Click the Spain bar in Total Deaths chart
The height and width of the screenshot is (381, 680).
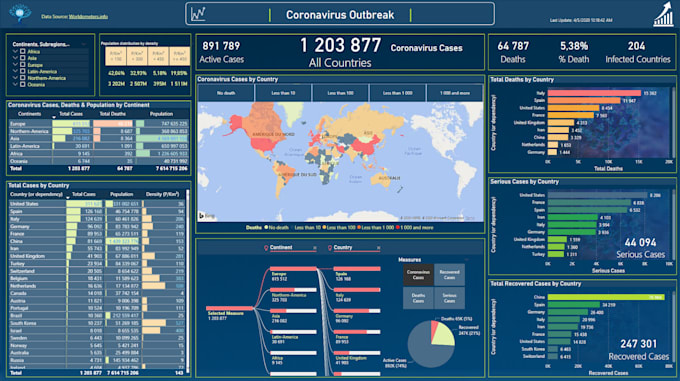coord(584,100)
